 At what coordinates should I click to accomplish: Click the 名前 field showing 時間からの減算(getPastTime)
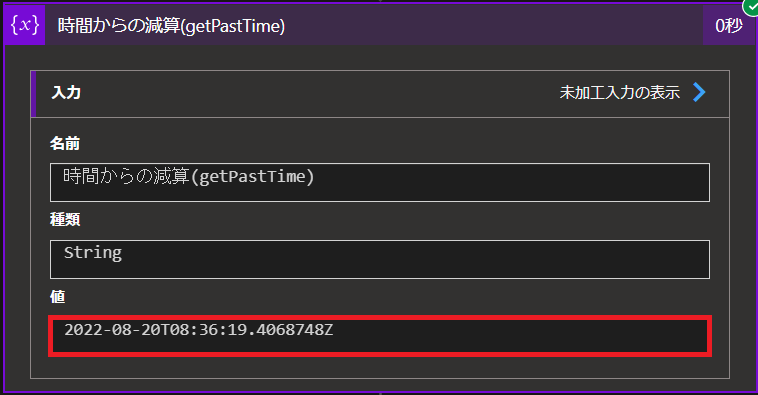tap(380, 182)
